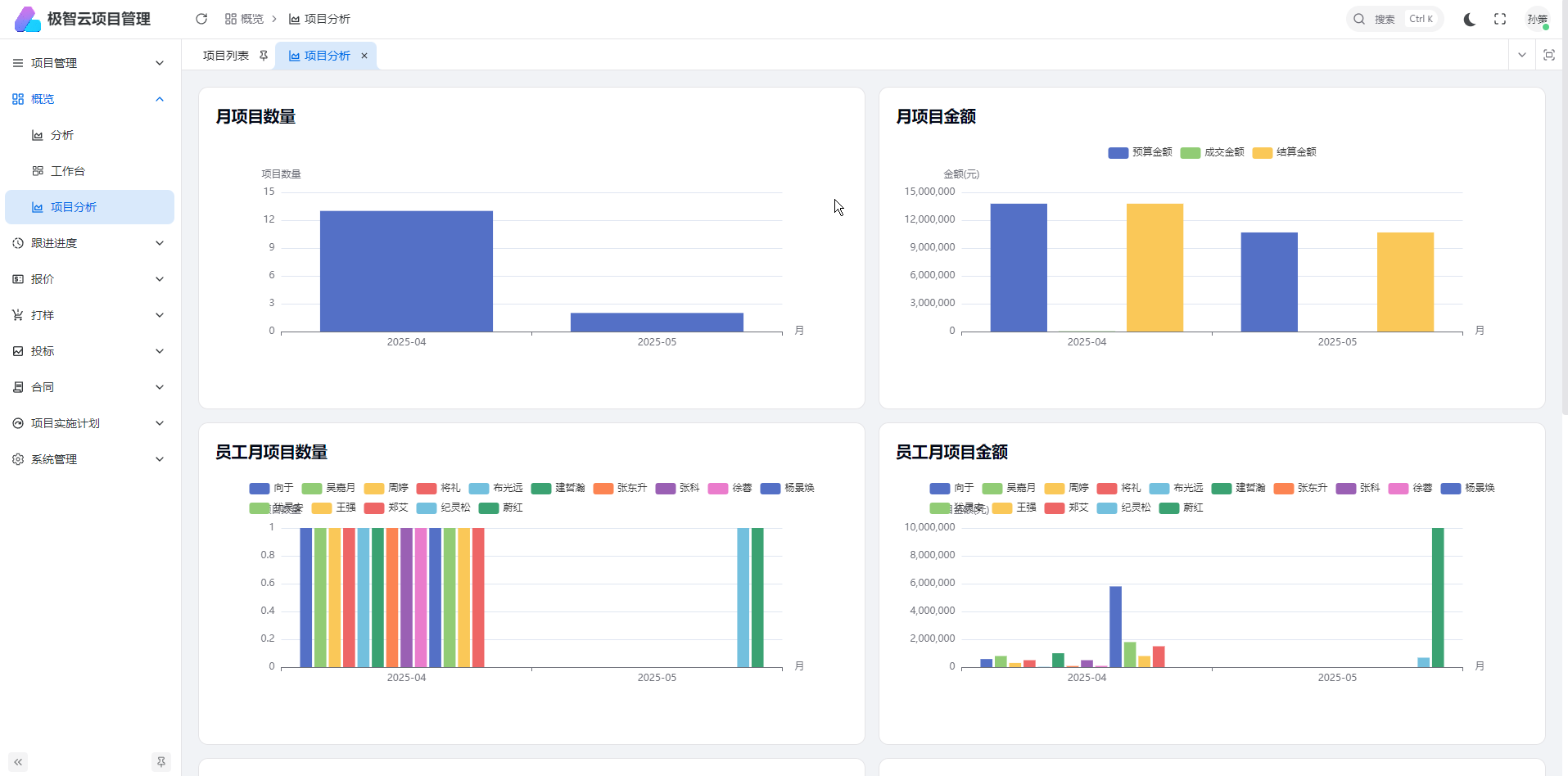Click the pin icon on 项目列表 tab
The width and height of the screenshot is (1568, 776).
coord(264,56)
